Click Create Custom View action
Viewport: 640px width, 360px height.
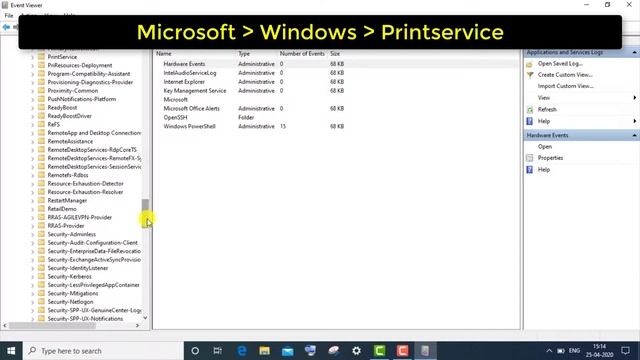pos(565,75)
